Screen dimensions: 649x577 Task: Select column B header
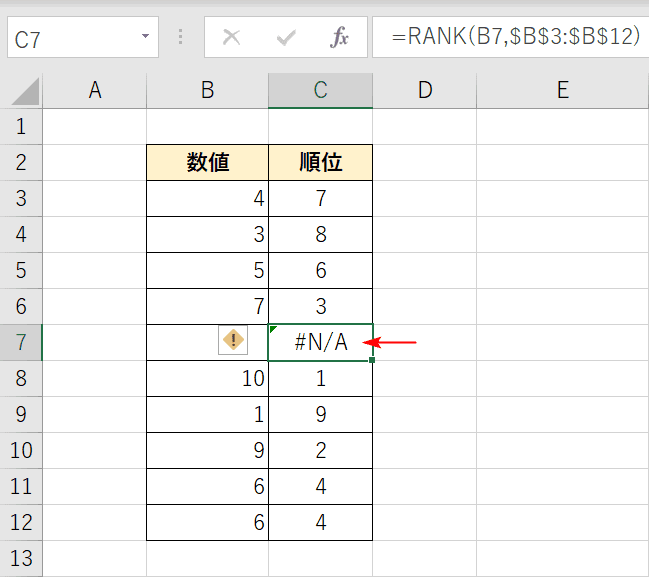[x=207, y=91]
